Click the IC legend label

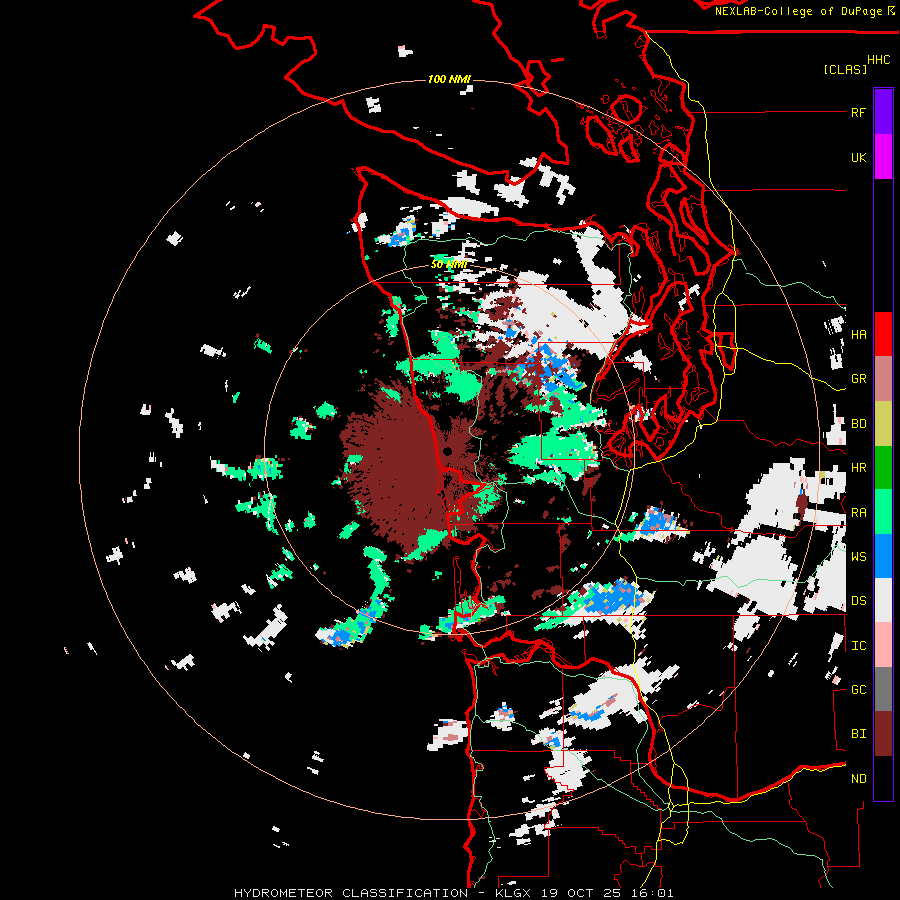click(x=858, y=646)
